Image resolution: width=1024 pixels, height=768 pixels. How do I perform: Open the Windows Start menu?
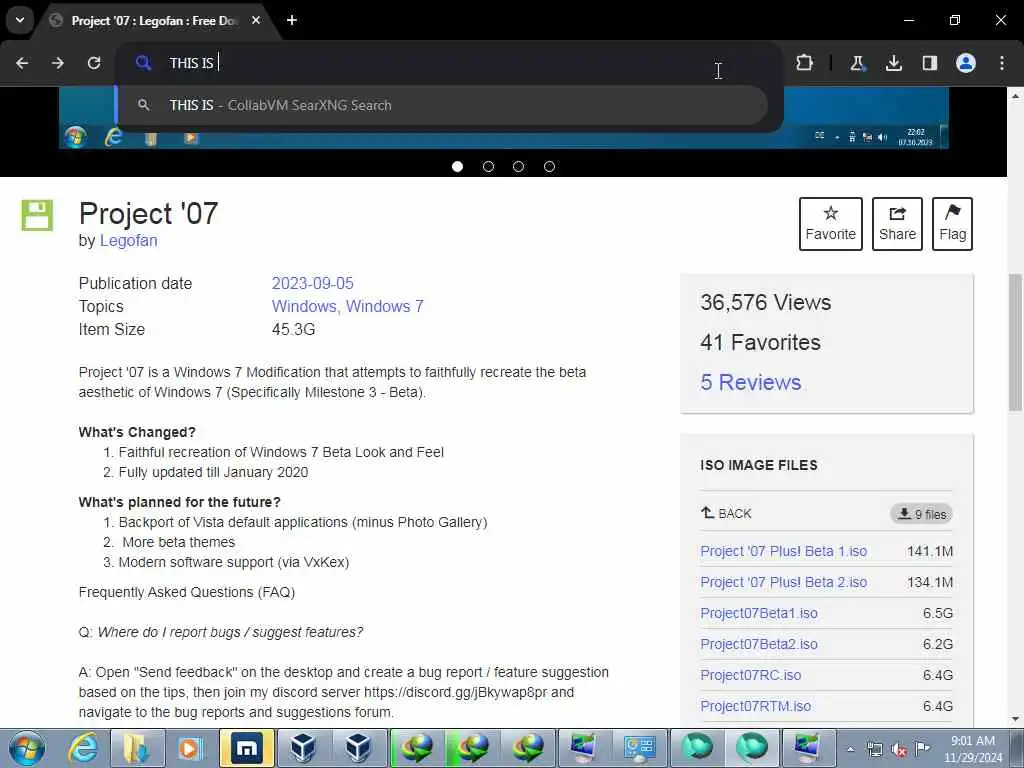point(26,748)
